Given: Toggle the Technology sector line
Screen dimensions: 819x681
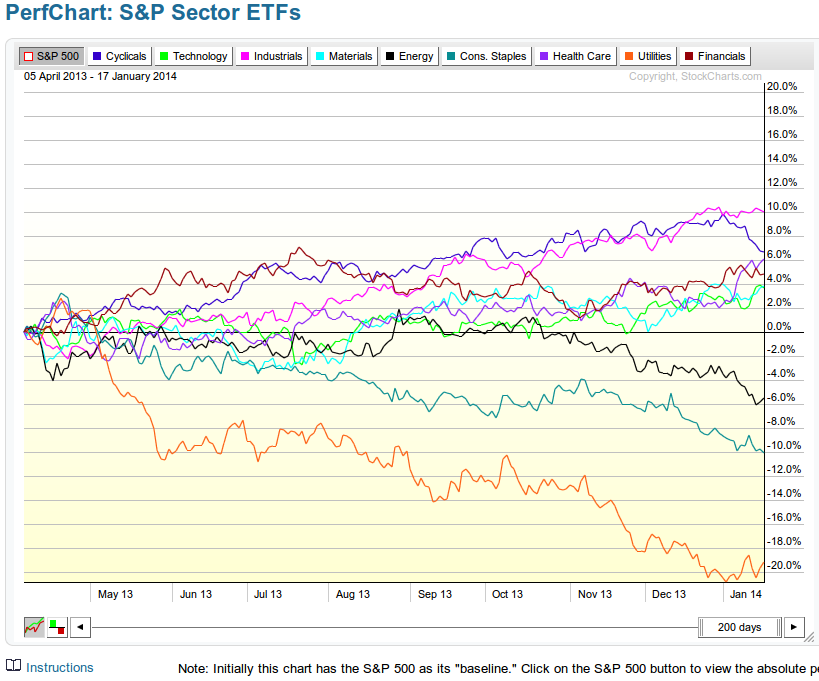Looking at the screenshot, I should pyautogui.click(x=193, y=56).
